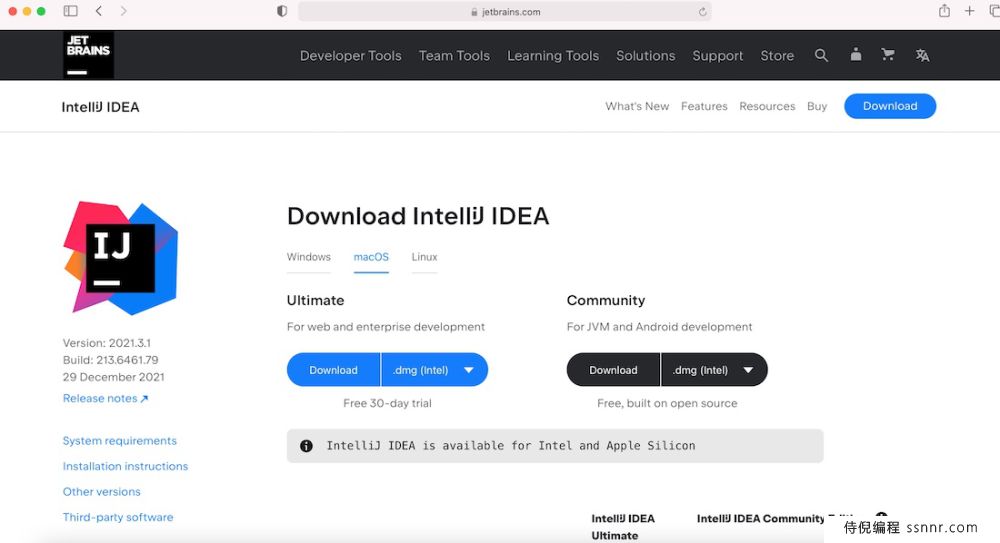Image resolution: width=1000 pixels, height=543 pixels.
Task: Open a new tab with the plus icon
Action: point(969,11)
